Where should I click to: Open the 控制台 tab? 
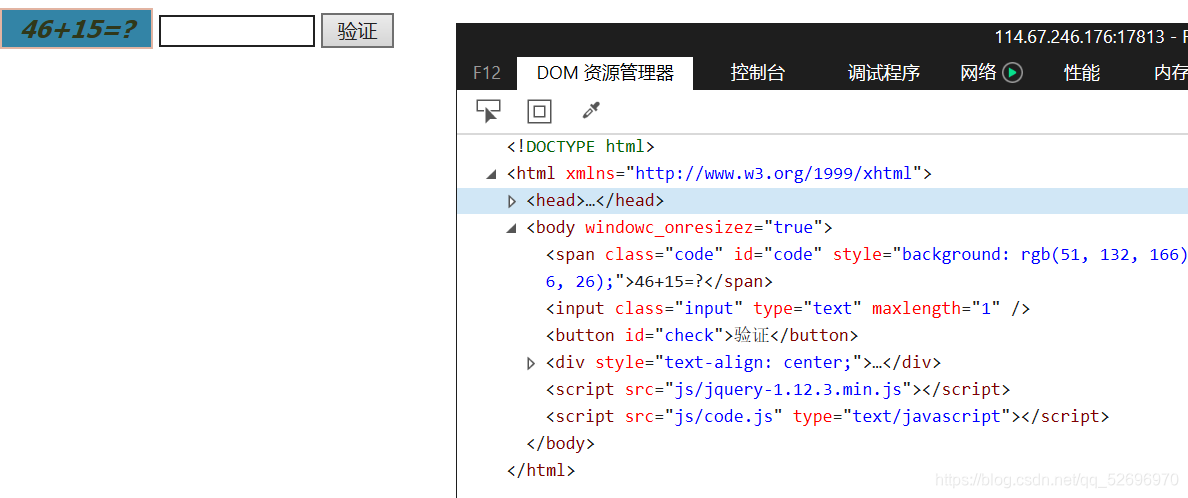click(758, 73)
